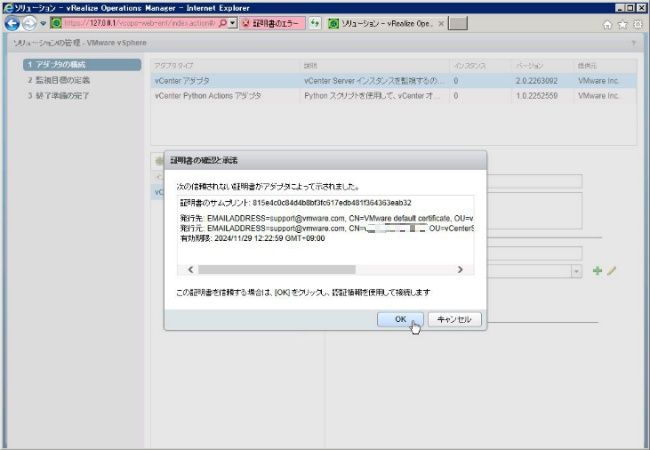Click the help question mark in solution dialog
Image resolution: width=650 pixels, height=450 pixels.
[633, 43]
